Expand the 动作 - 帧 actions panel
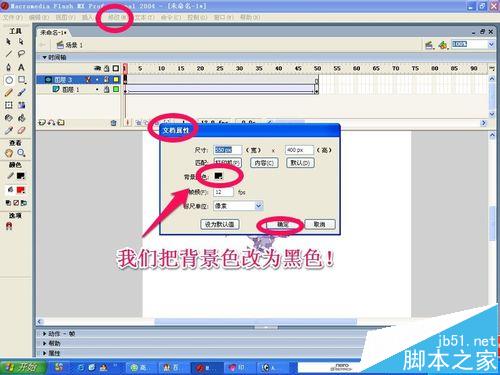Viewport: 500px width, 375px height. tap(44, 333)
